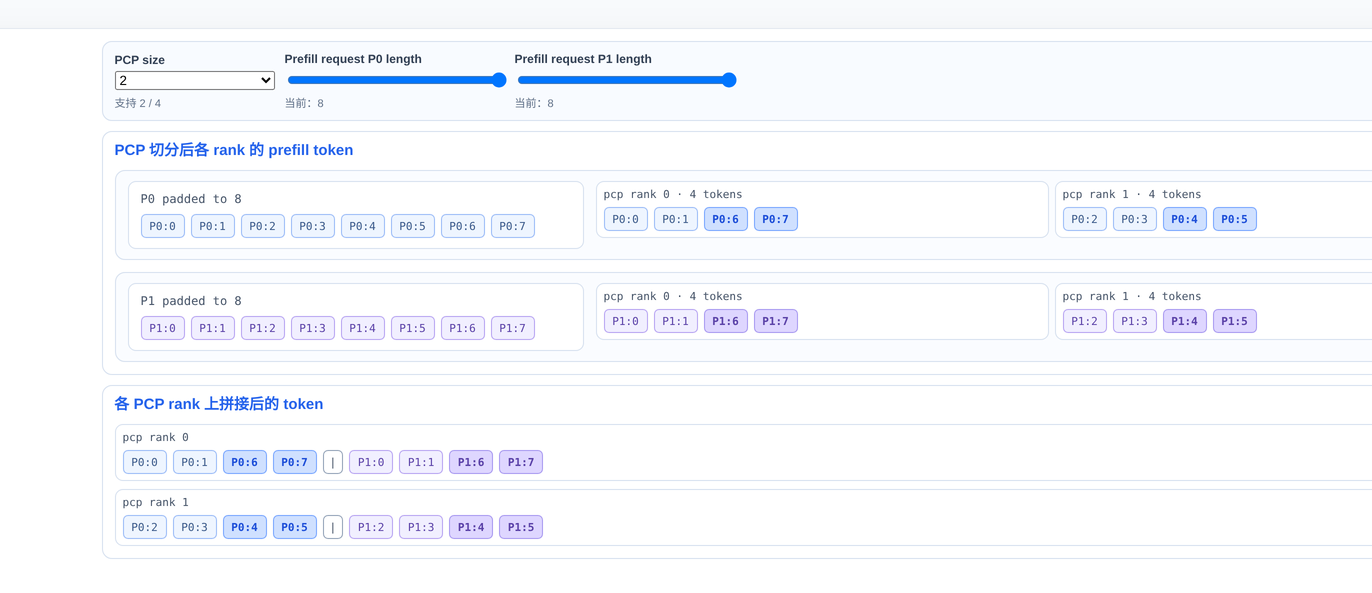Viewport: 1372px width, 593px height.
Task: Click "当前: 8" under the P1 length slider
Action: [534, 103]
